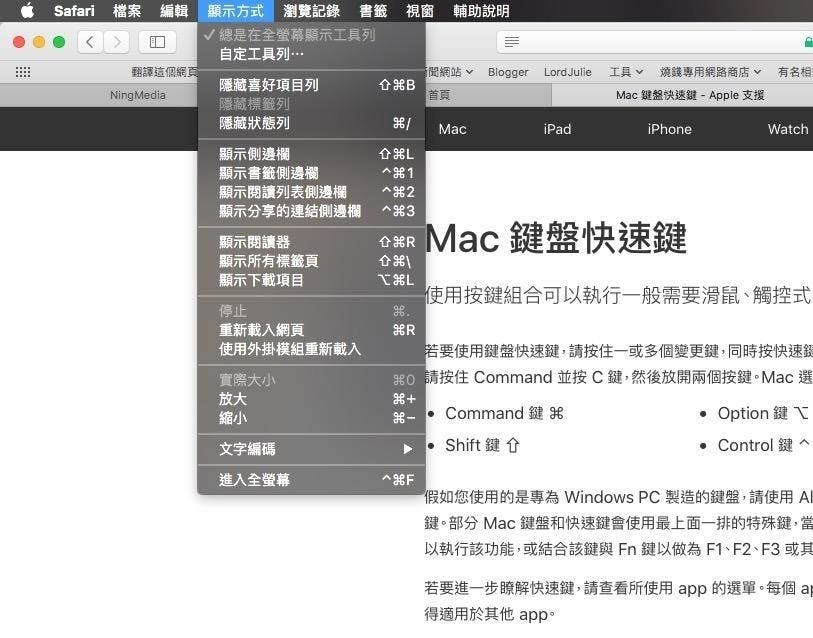813x638 pixels.
Task: Choose 顯示側邊欄 menu item
Action: [312, 154]
